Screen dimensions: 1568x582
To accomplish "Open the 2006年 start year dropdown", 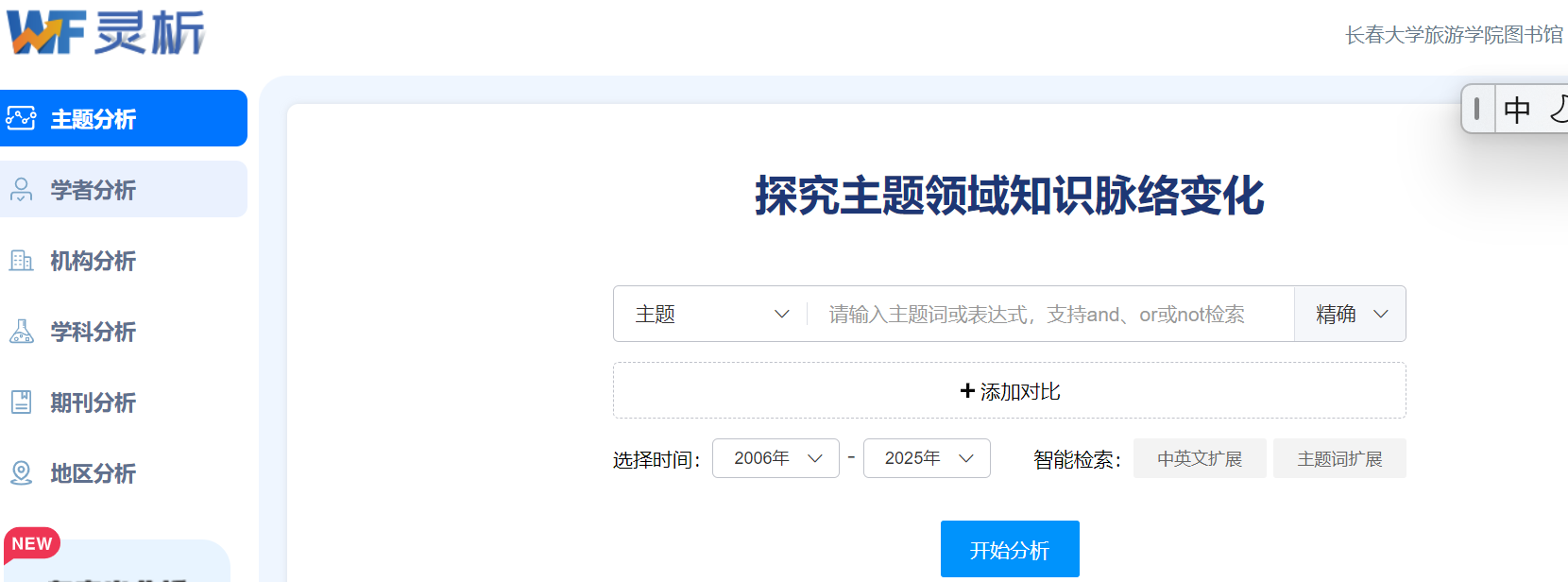I will pos(775,458).
